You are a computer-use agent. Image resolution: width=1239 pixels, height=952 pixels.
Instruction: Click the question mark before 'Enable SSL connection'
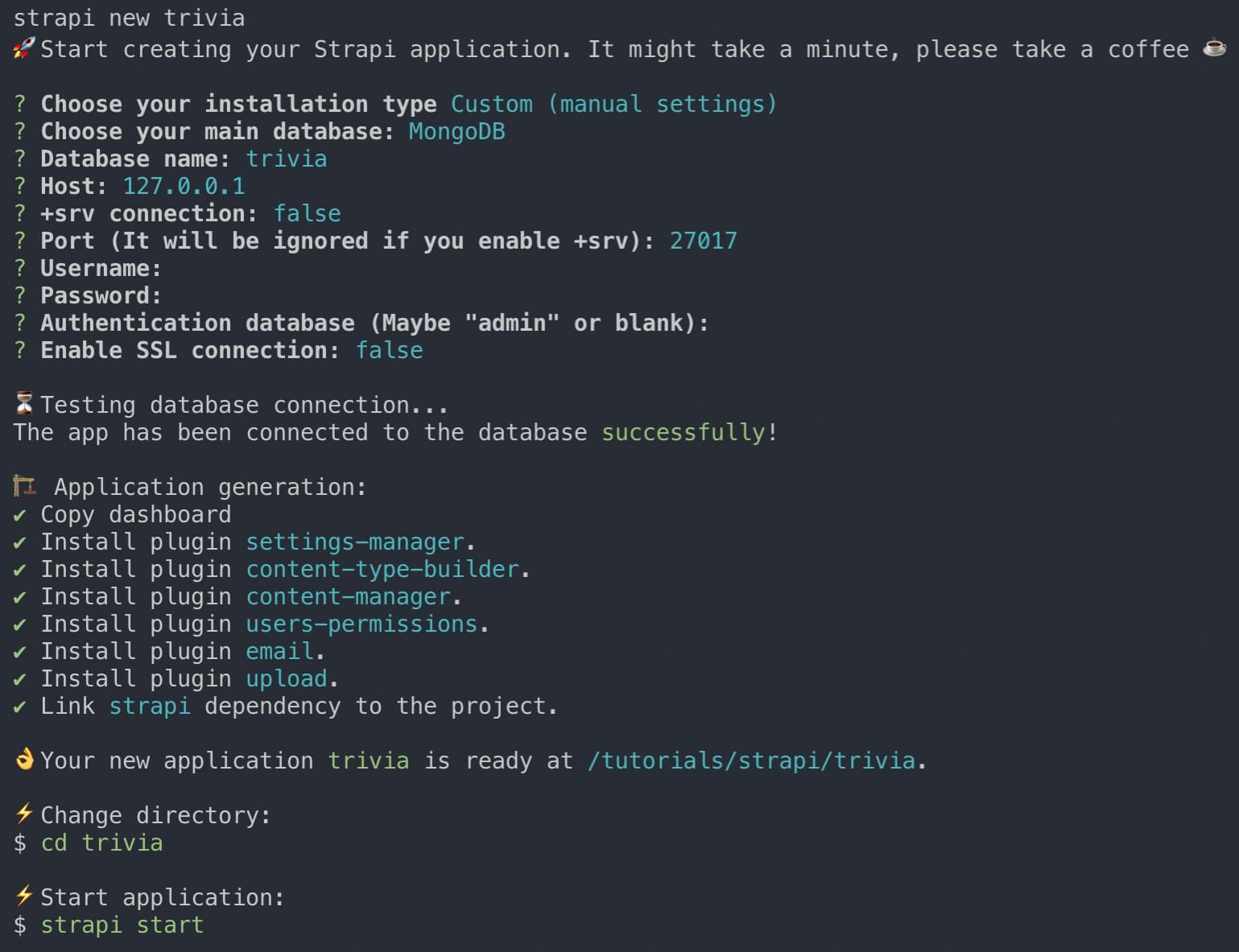[20, 350]
